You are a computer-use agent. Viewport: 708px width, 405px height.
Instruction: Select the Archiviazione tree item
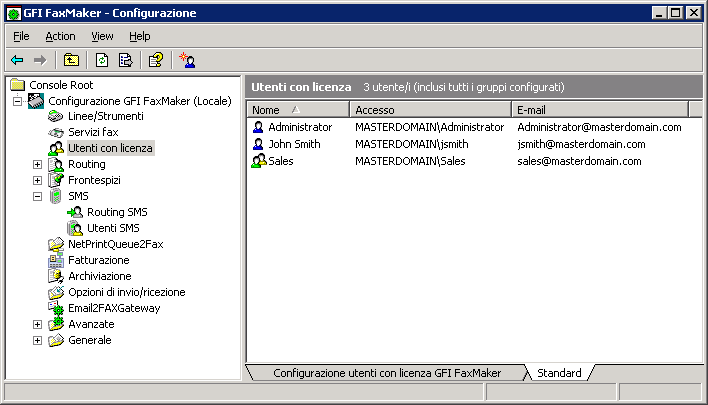(100, 276)
